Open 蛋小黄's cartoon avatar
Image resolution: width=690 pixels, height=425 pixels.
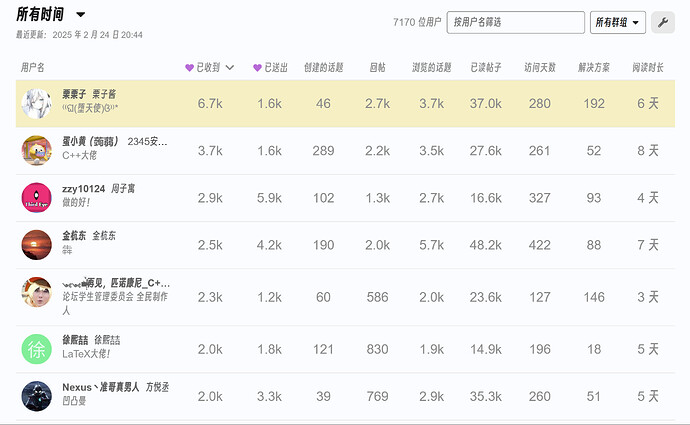pyautogui.click(x=37, y=150)
